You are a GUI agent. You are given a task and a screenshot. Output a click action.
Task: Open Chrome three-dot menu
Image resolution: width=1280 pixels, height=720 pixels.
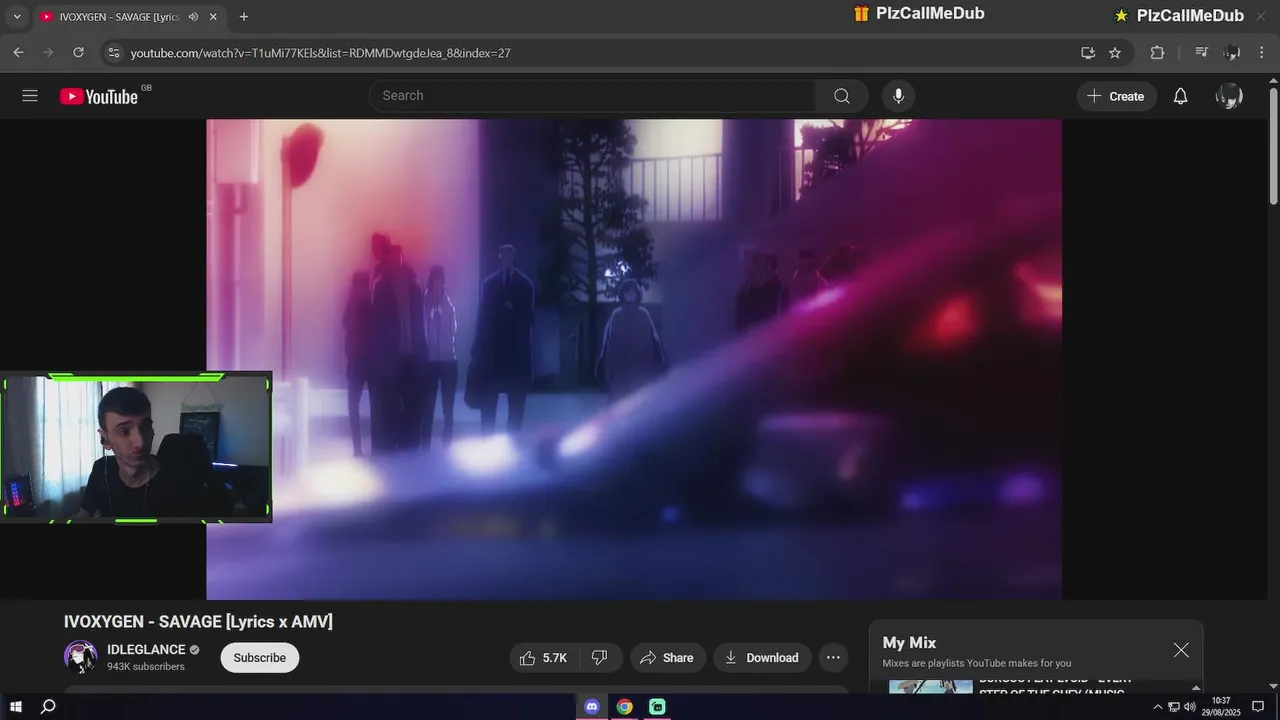1261,53
